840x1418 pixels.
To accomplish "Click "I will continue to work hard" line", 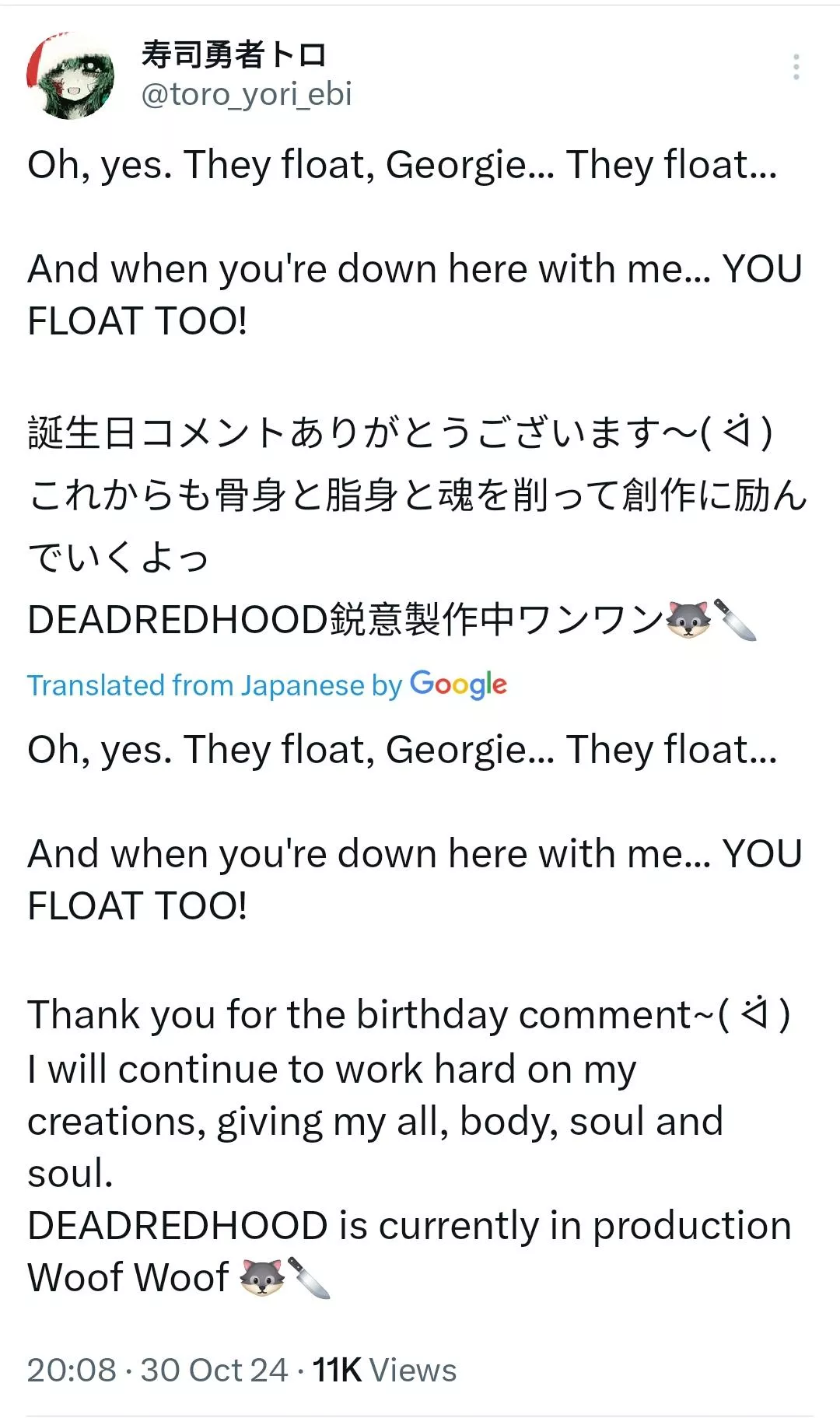I will (331, 1069).
